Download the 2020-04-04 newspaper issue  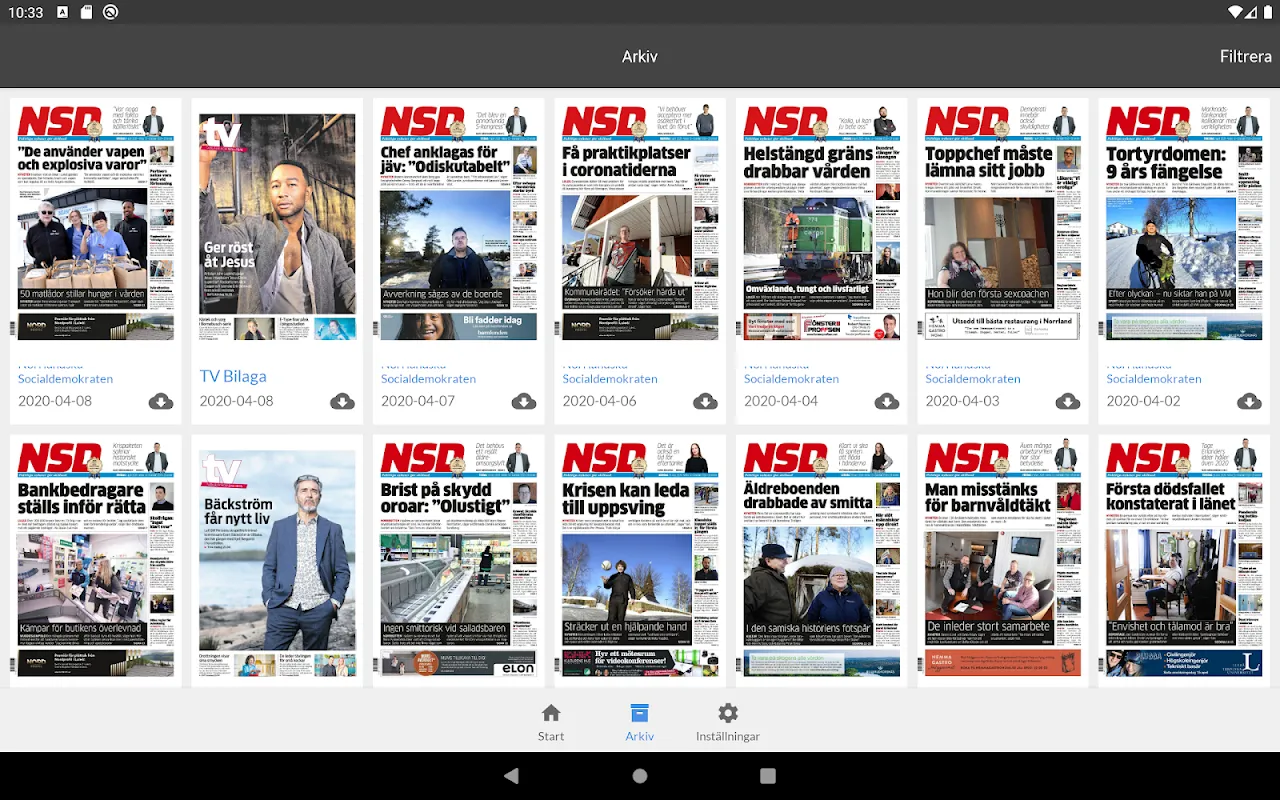[887, 402]
